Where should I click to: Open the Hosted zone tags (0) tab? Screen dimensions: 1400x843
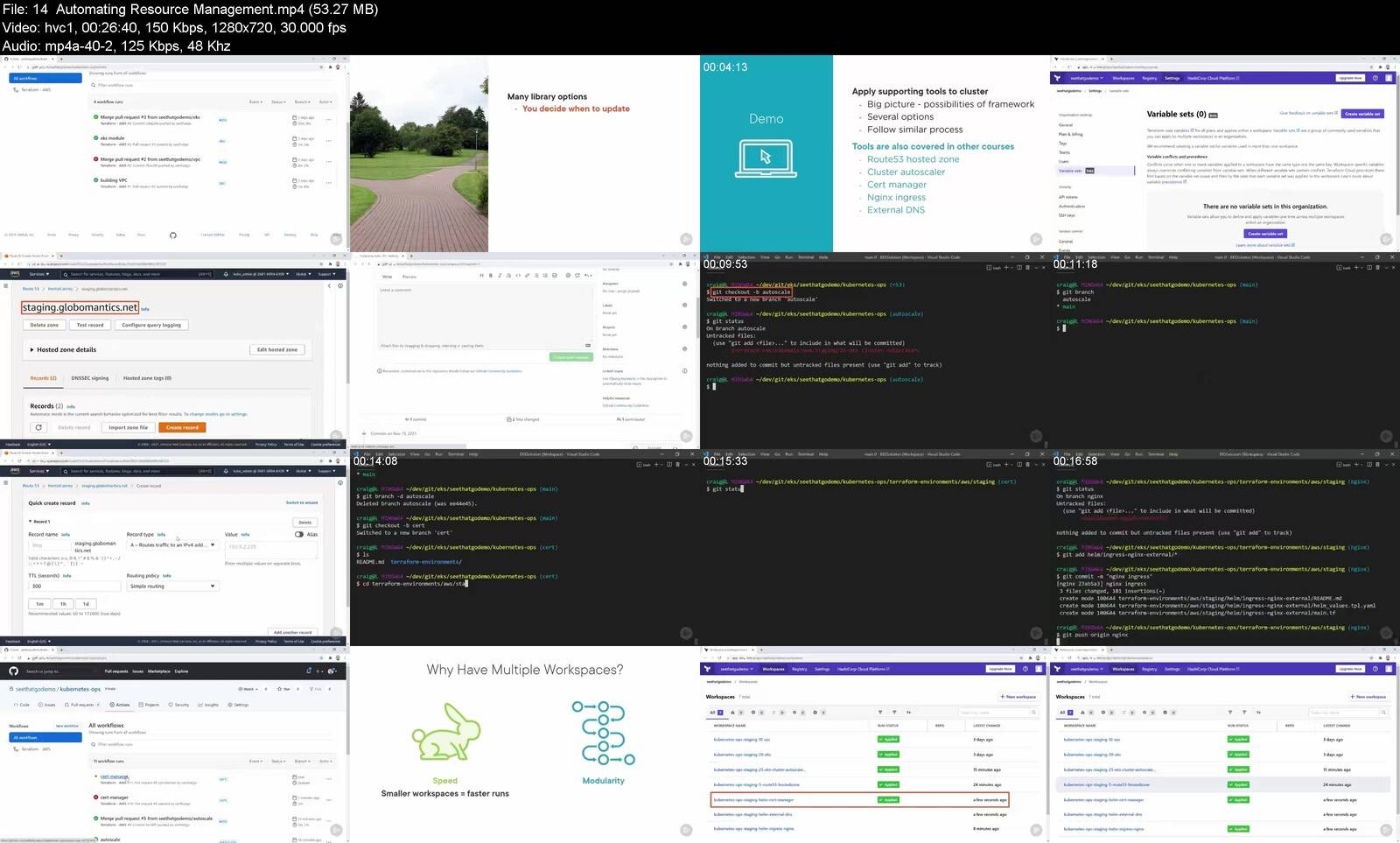[x=147, y=378]
